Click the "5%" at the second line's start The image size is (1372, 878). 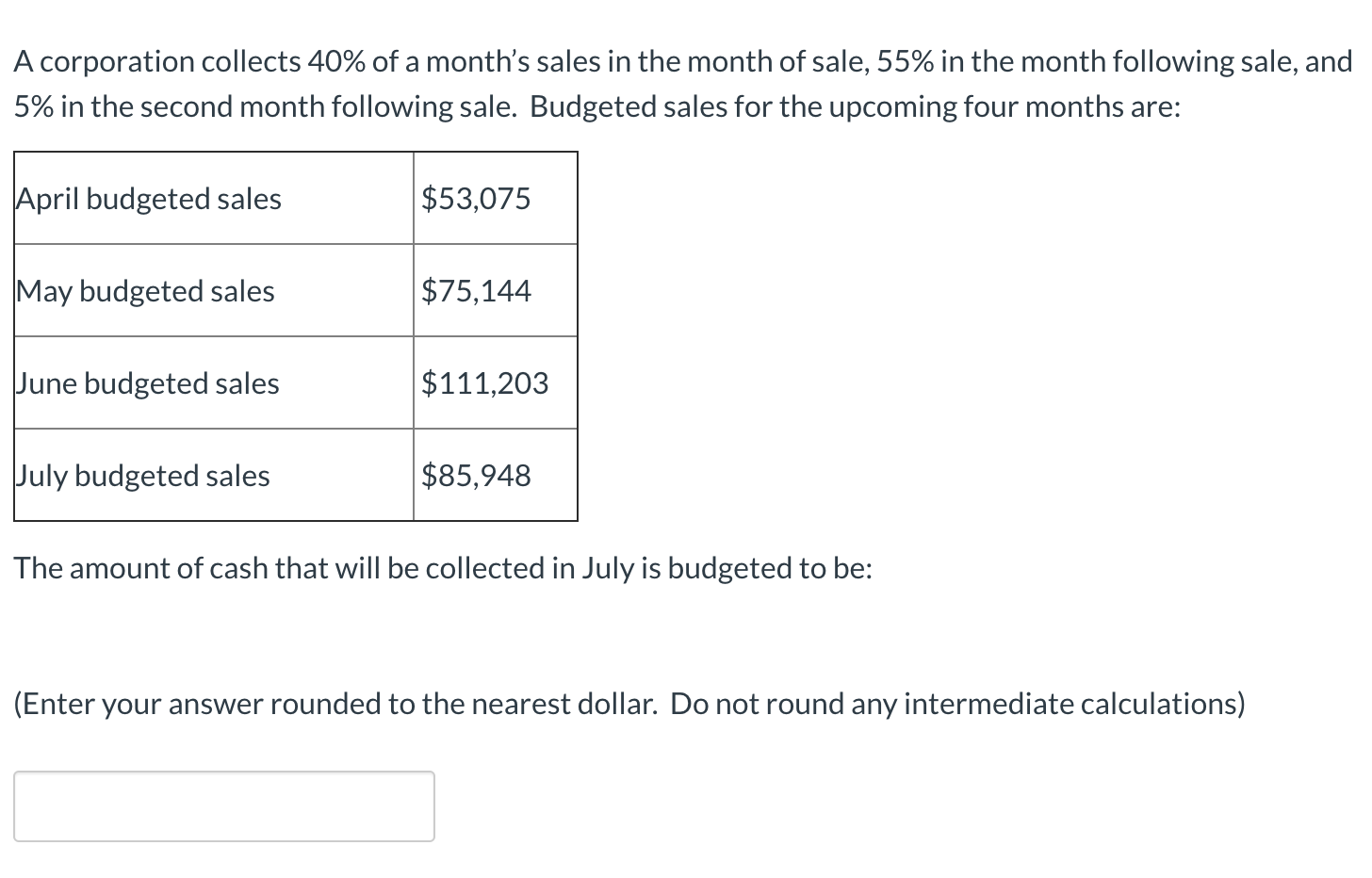point(34,107)
